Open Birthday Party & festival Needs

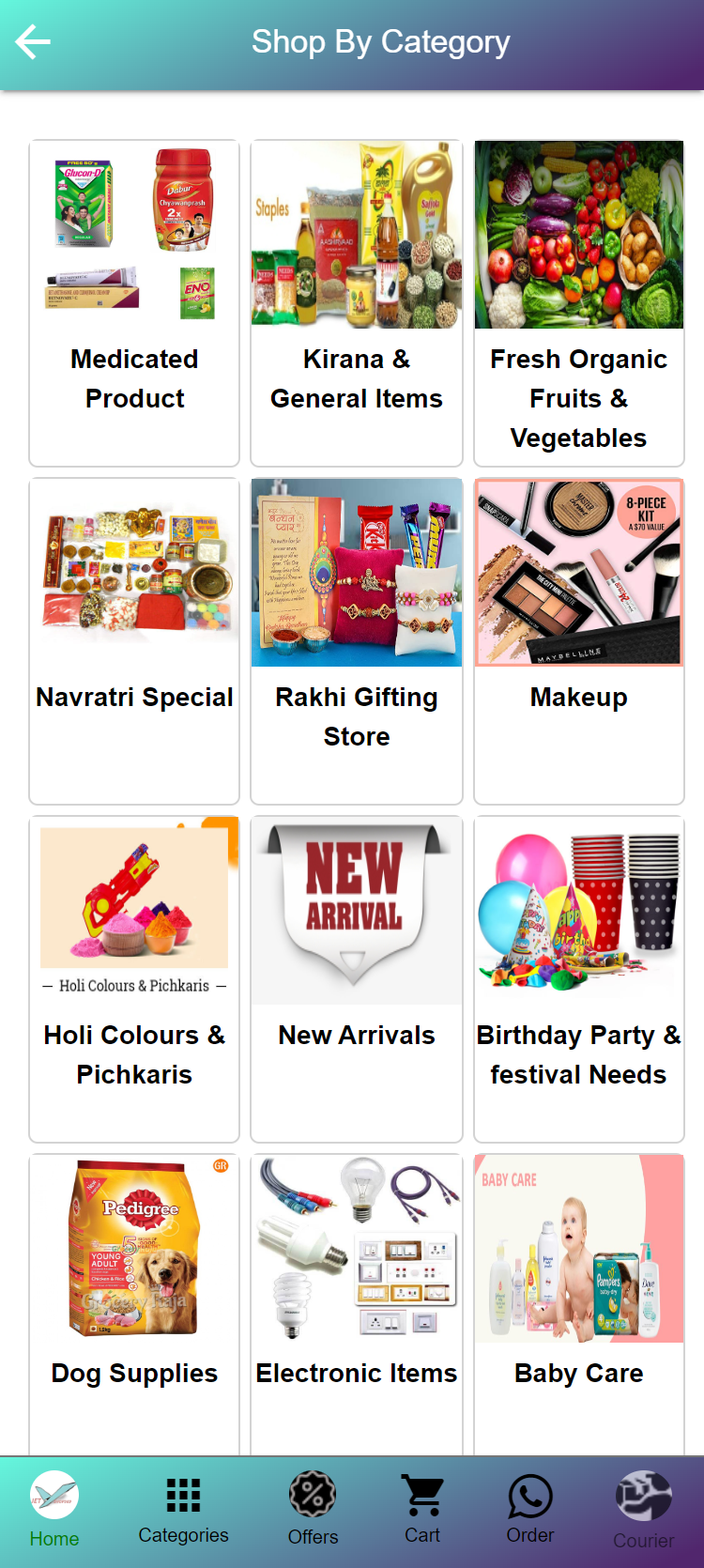[x=579, y=979]
